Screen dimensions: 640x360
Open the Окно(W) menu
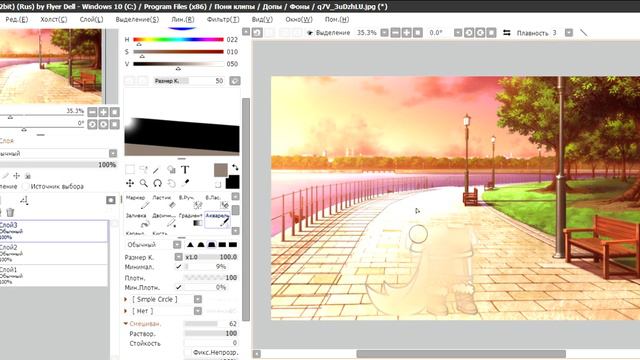tap(299, 20)
